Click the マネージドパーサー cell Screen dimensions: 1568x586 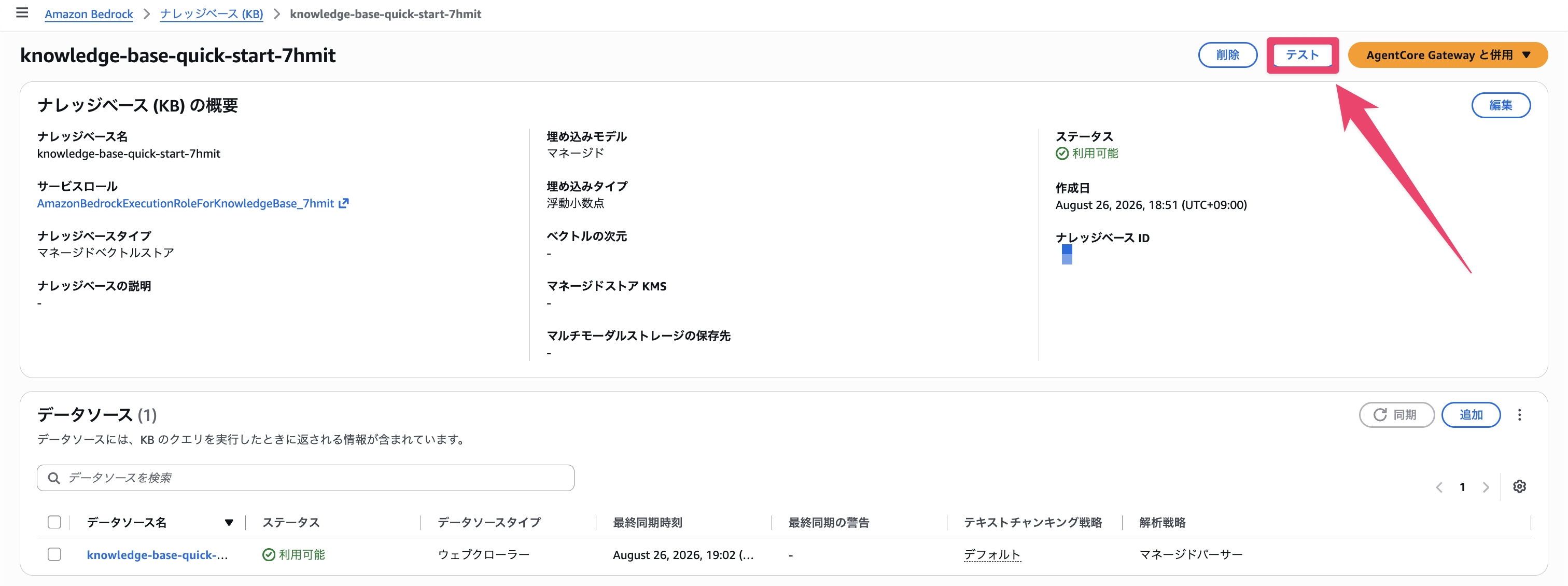(x=1191, y=555)
